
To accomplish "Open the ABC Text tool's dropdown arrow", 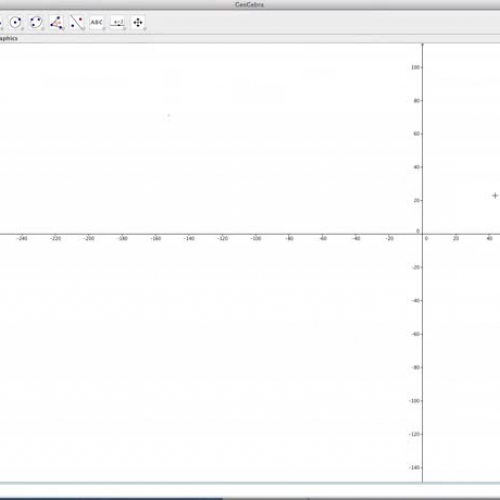I will click(104, 29).
